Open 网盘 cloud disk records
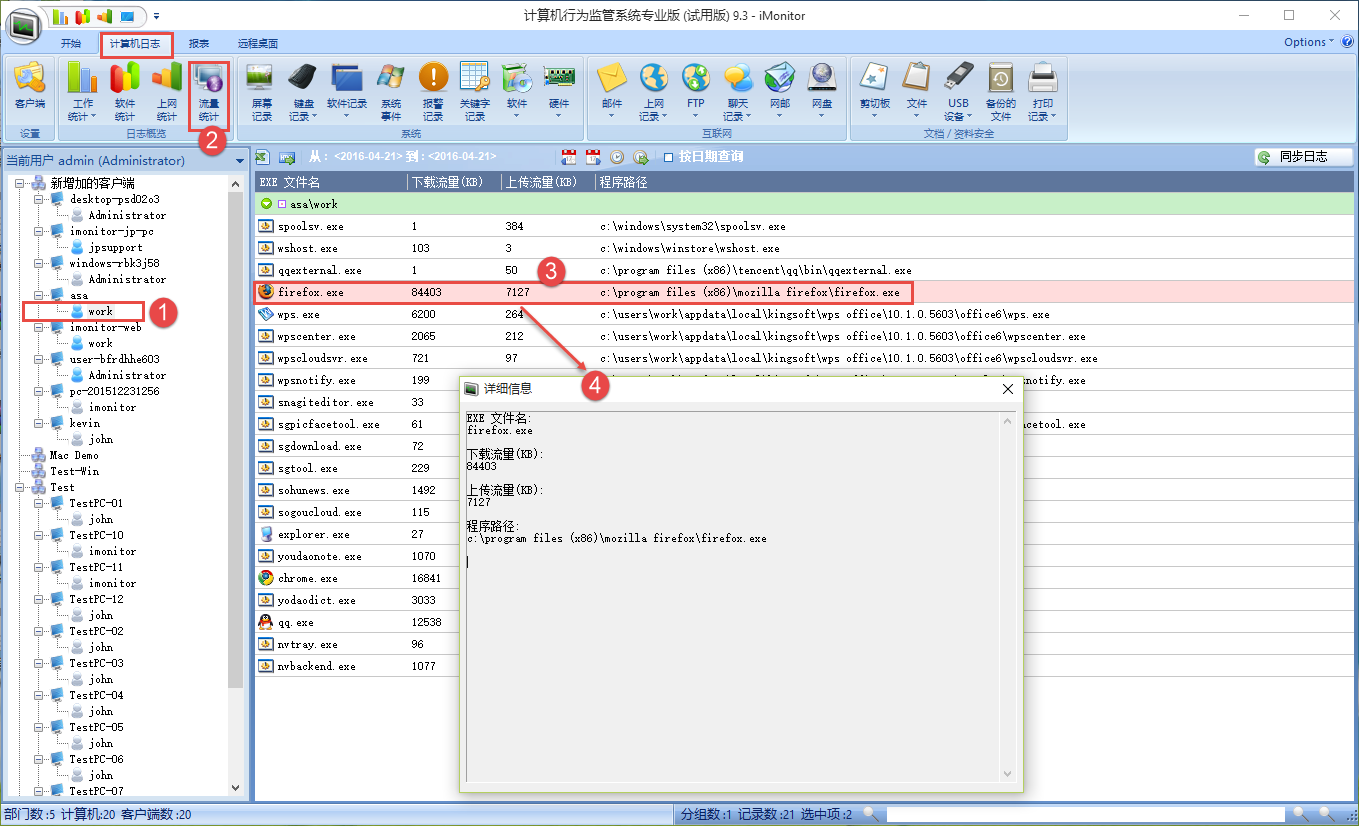Image resolution: width=1359 pixels, height=826 pixels. point(822,91)
